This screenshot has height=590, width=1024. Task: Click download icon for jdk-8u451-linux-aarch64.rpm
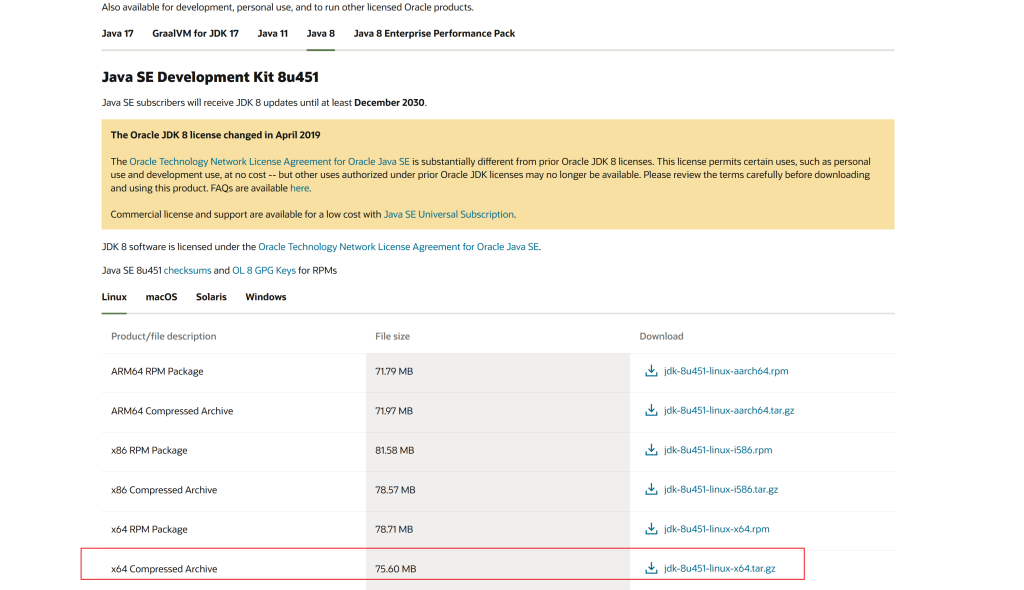point(651,371)
